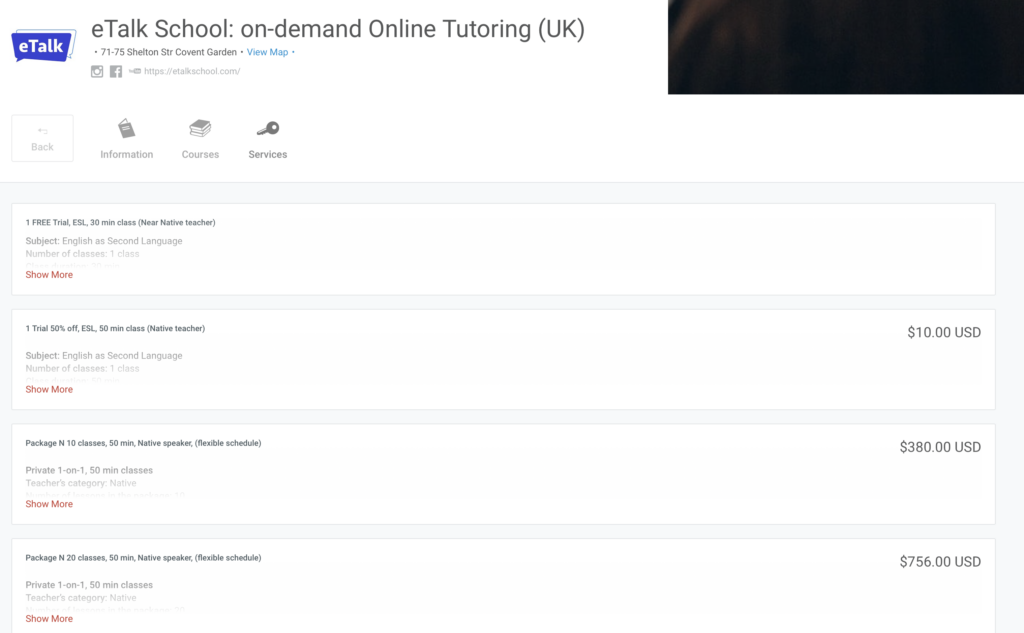Image resolution: width=1024 pixels, height=633 pixels.
Task: Switch to the Services tab
Action: pyautogui.click(x=268, y=154)
